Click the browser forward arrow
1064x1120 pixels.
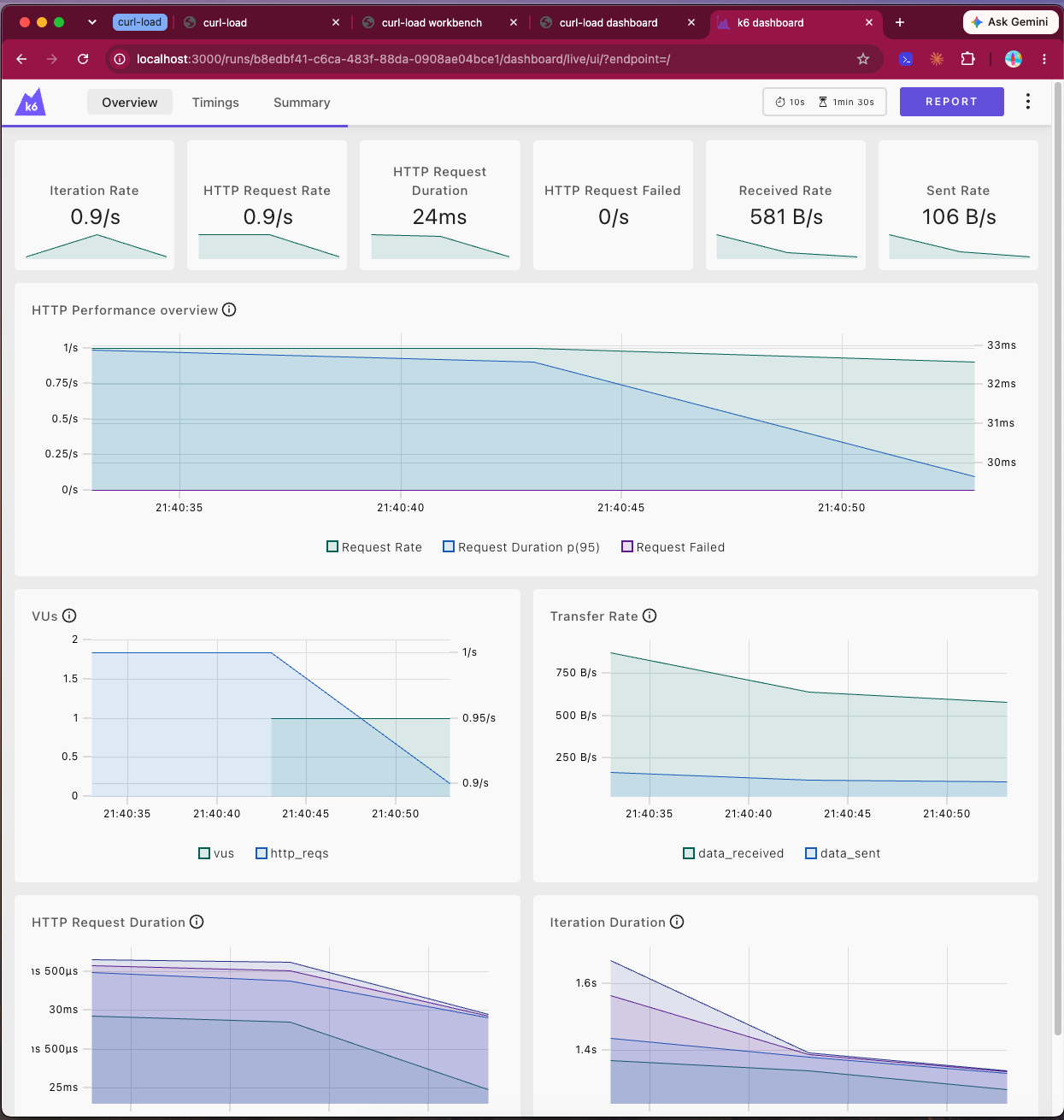pyautogui.click(x=52, y=59)
